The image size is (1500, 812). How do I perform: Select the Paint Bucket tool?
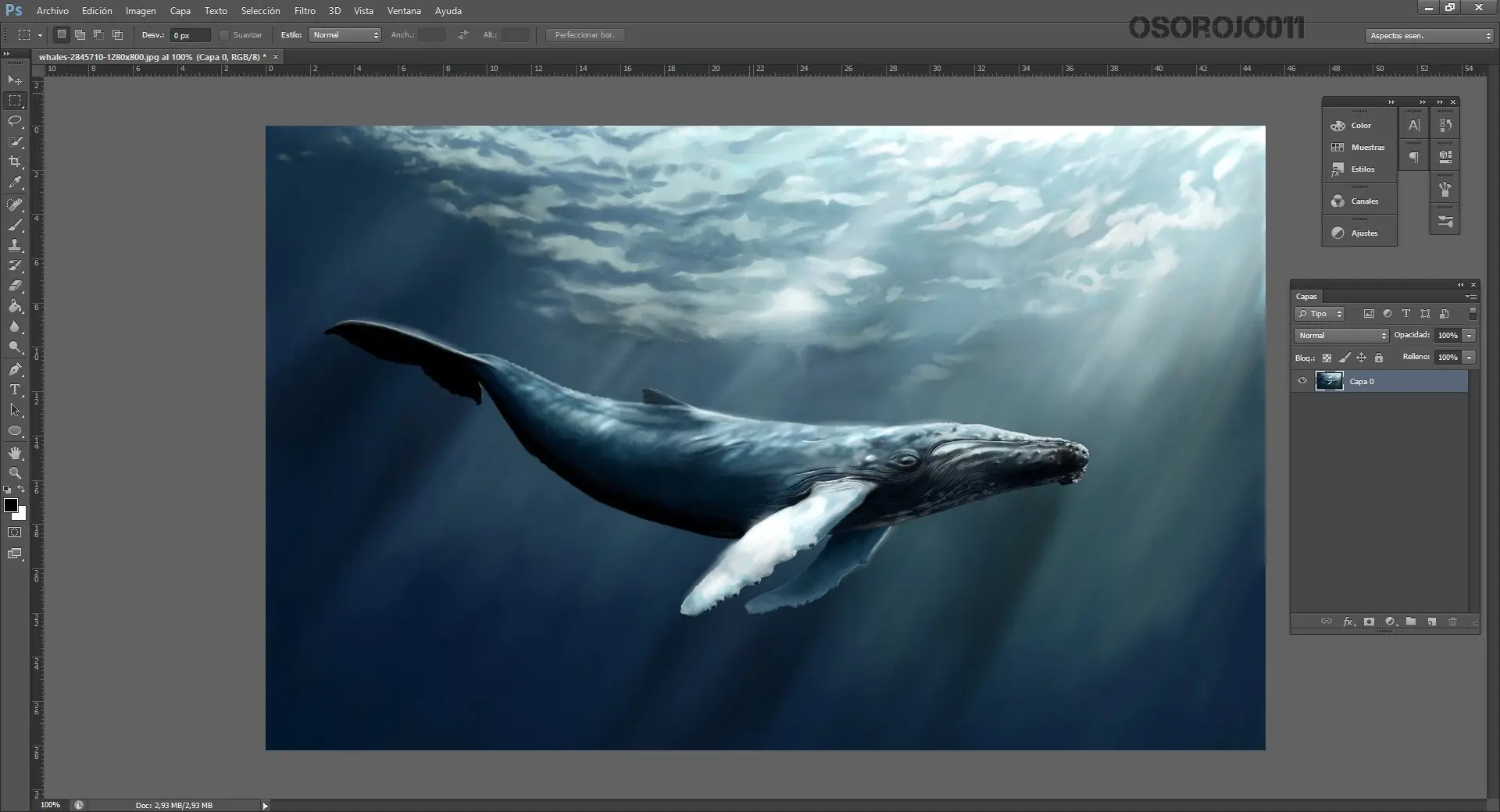tap(15, 306)
